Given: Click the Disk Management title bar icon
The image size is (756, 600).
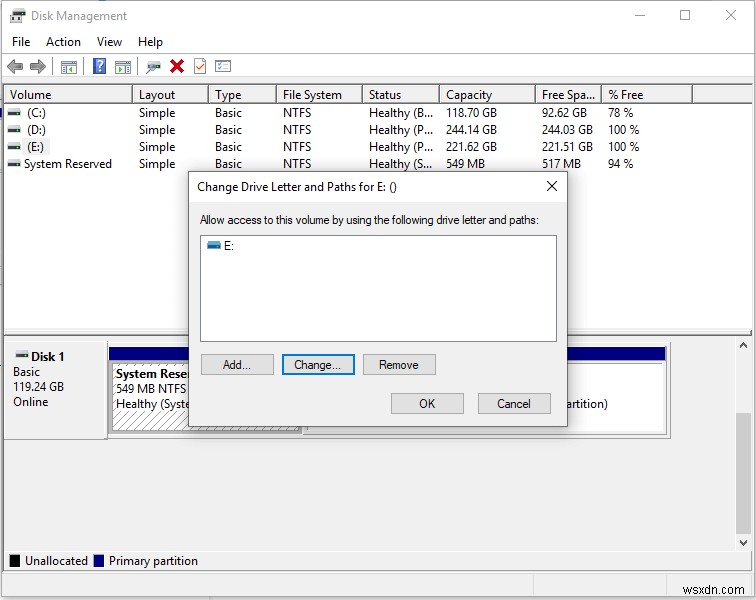Looking at the screenshot, I should [x=17, y=16].
